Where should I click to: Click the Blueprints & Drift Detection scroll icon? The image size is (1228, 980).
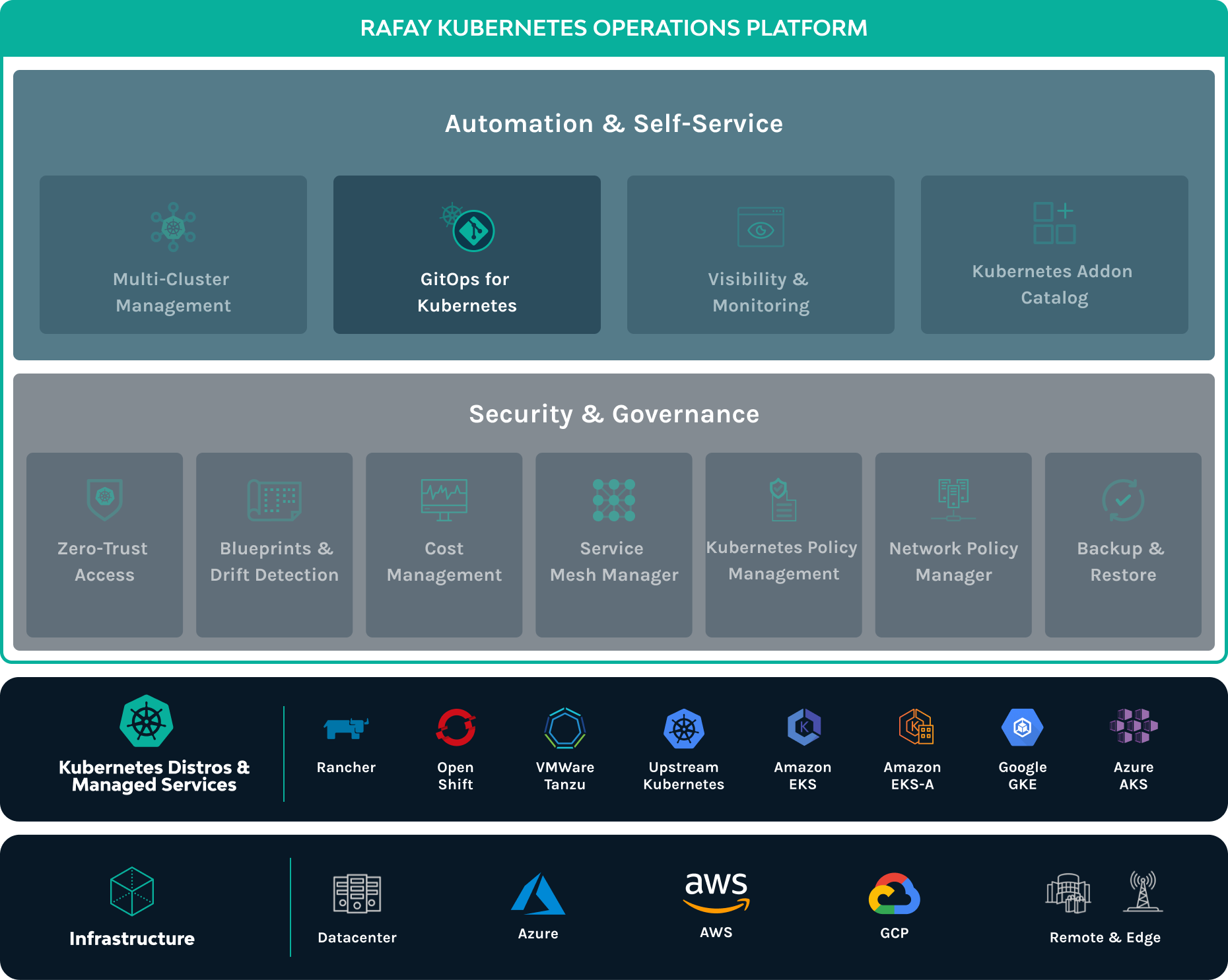click(275, 500)
